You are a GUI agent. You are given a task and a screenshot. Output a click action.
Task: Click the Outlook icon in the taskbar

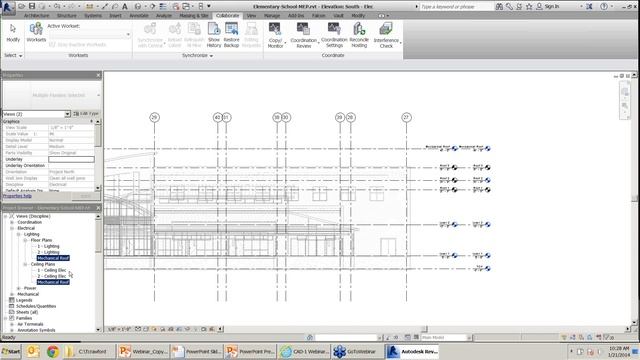[33, 351]
